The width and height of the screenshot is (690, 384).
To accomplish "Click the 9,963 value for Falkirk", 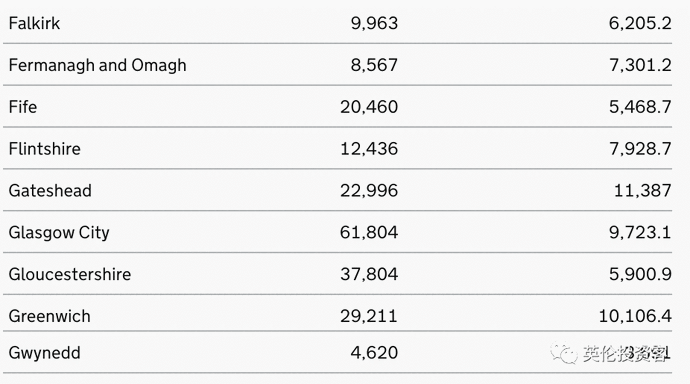I will tap(374, 23).
